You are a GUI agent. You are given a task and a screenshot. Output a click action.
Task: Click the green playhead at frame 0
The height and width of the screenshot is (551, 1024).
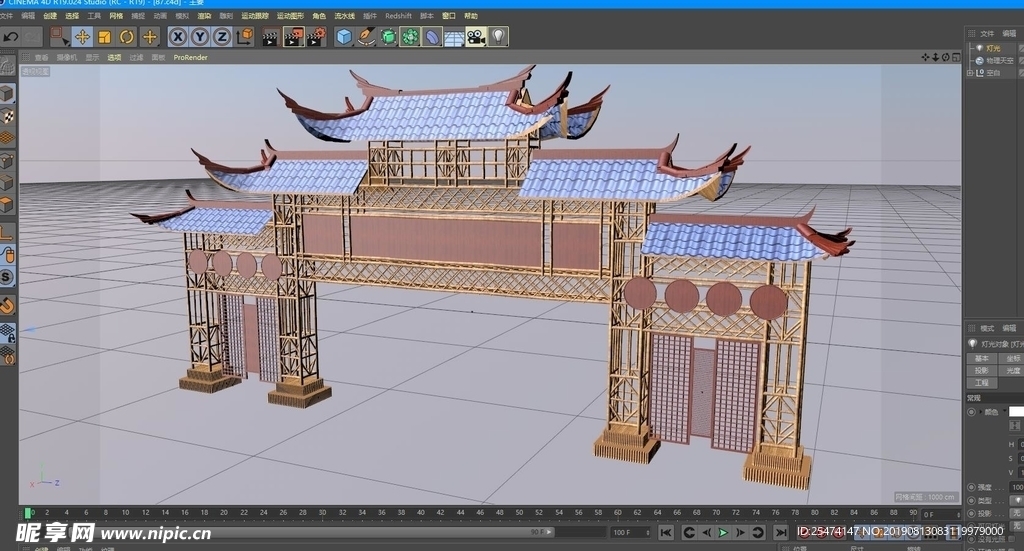click(x=28, y=513)
